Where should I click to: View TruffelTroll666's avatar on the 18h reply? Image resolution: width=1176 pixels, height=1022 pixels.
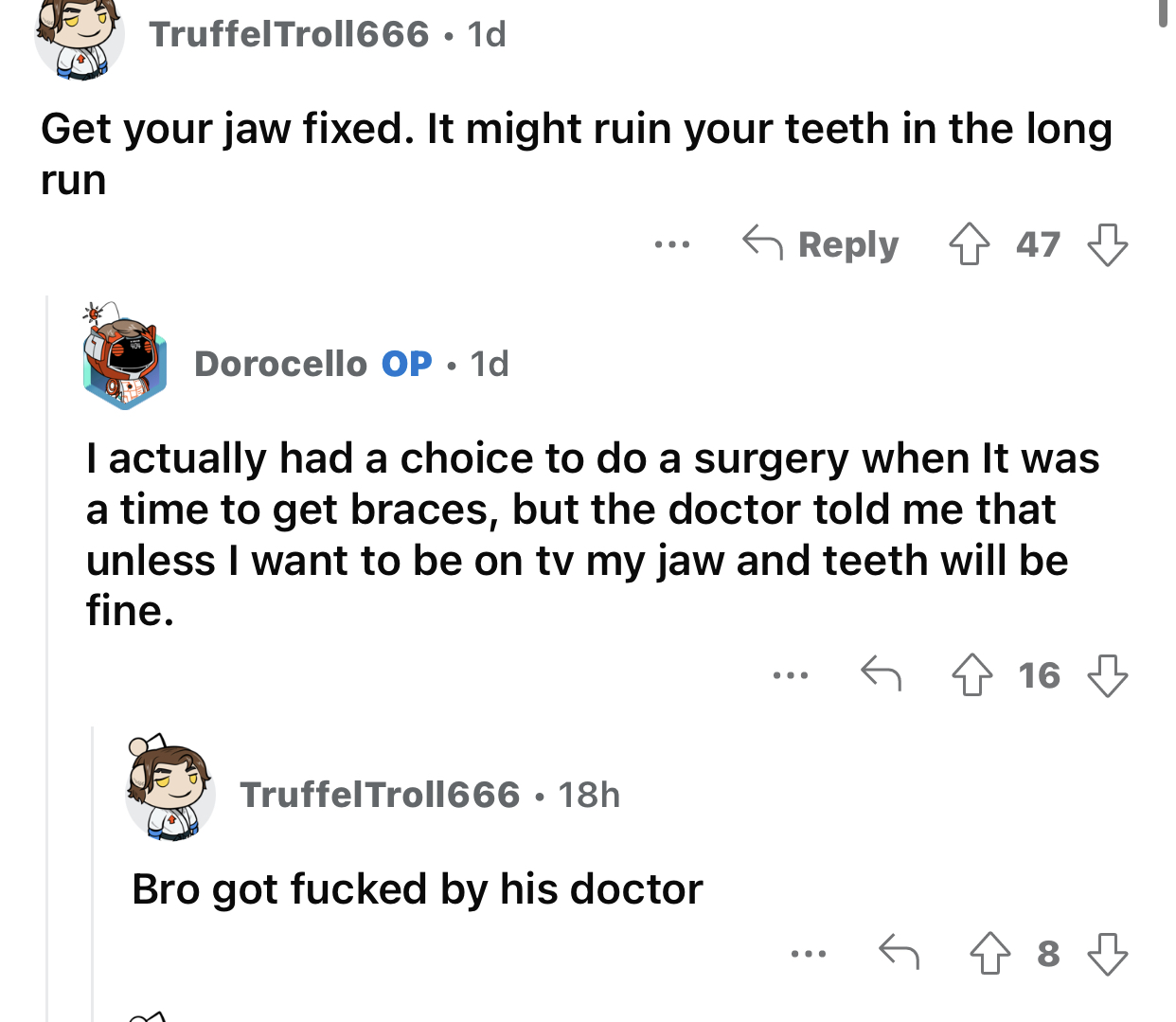tap(169, 786)
